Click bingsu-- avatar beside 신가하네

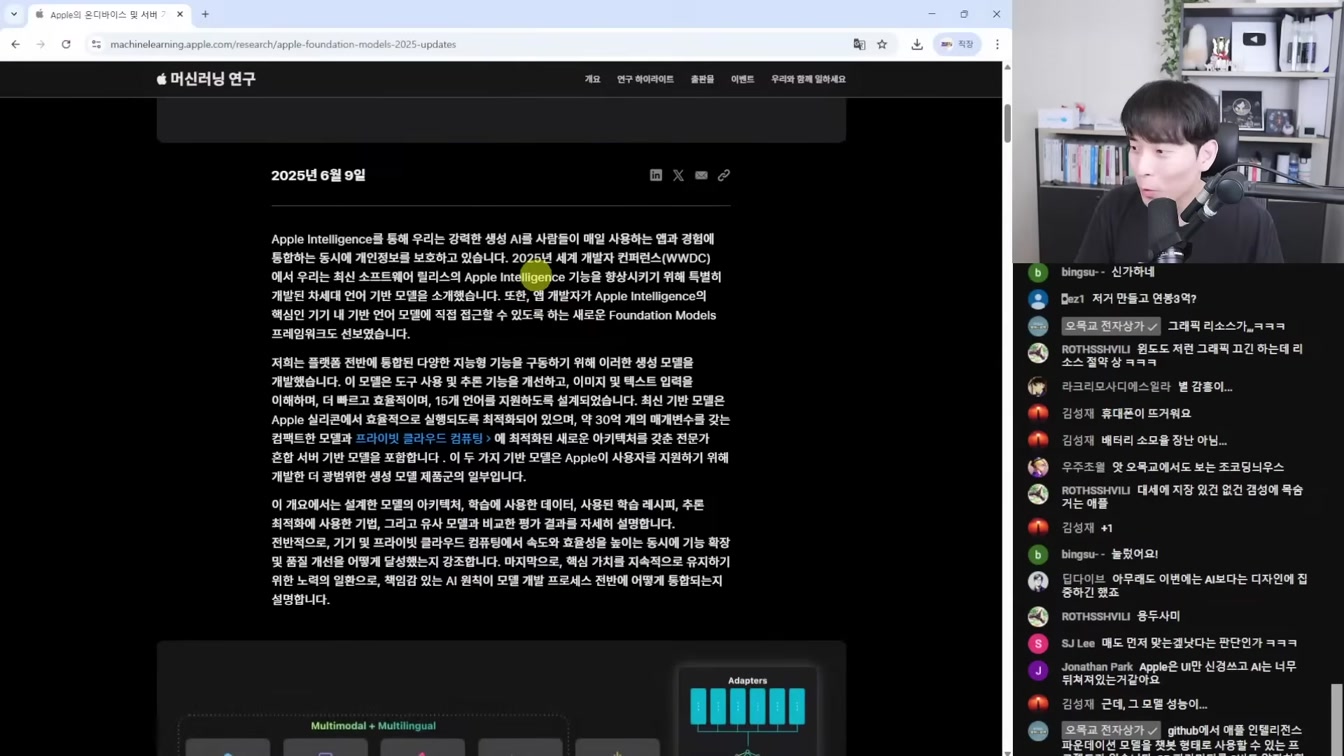(1038, 272)
